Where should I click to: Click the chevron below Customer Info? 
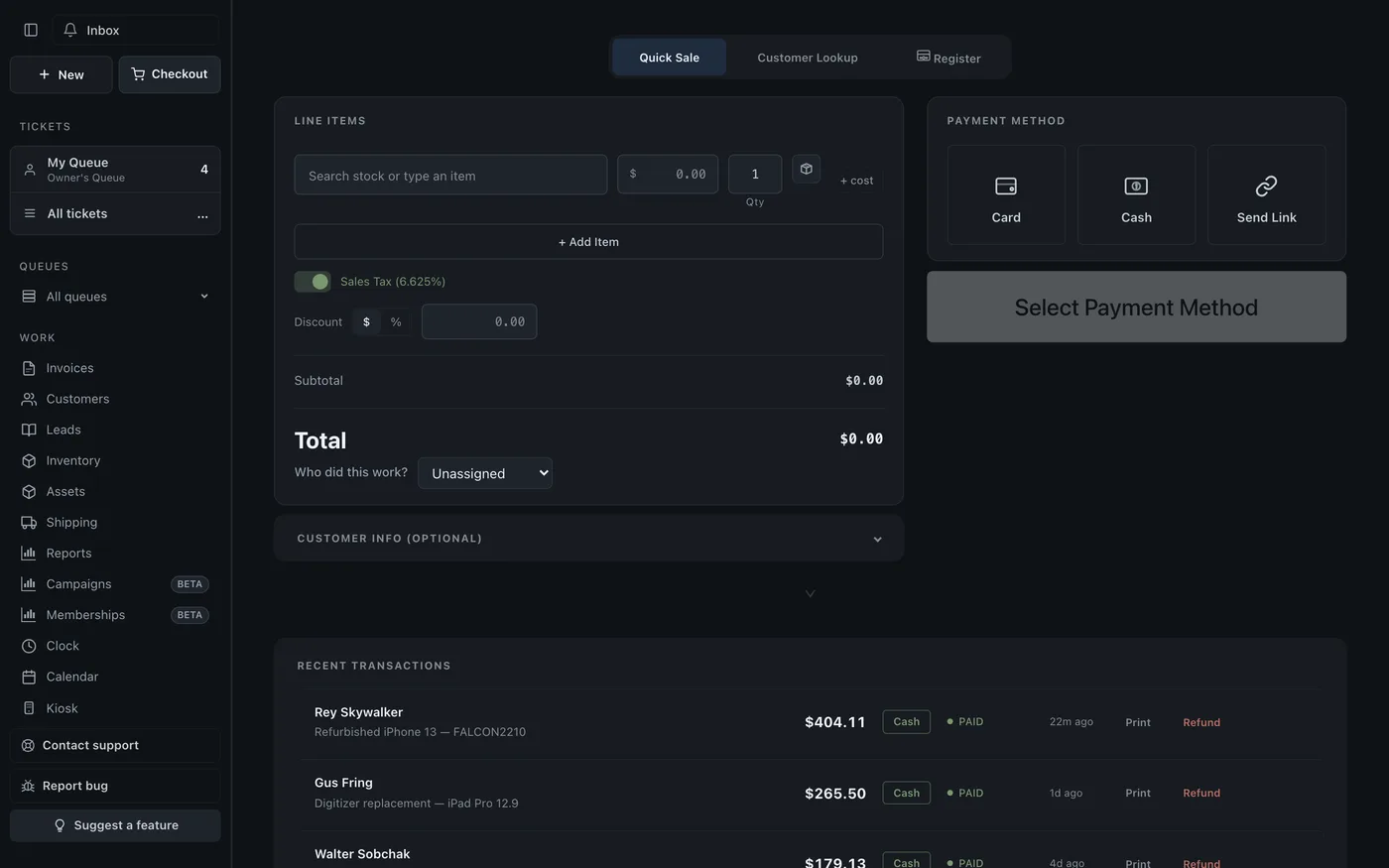click(810, 593)
